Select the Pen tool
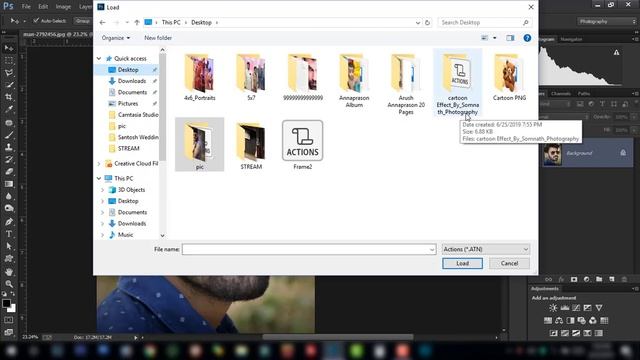Screen dimensions: 640x360 coord(9,222)
